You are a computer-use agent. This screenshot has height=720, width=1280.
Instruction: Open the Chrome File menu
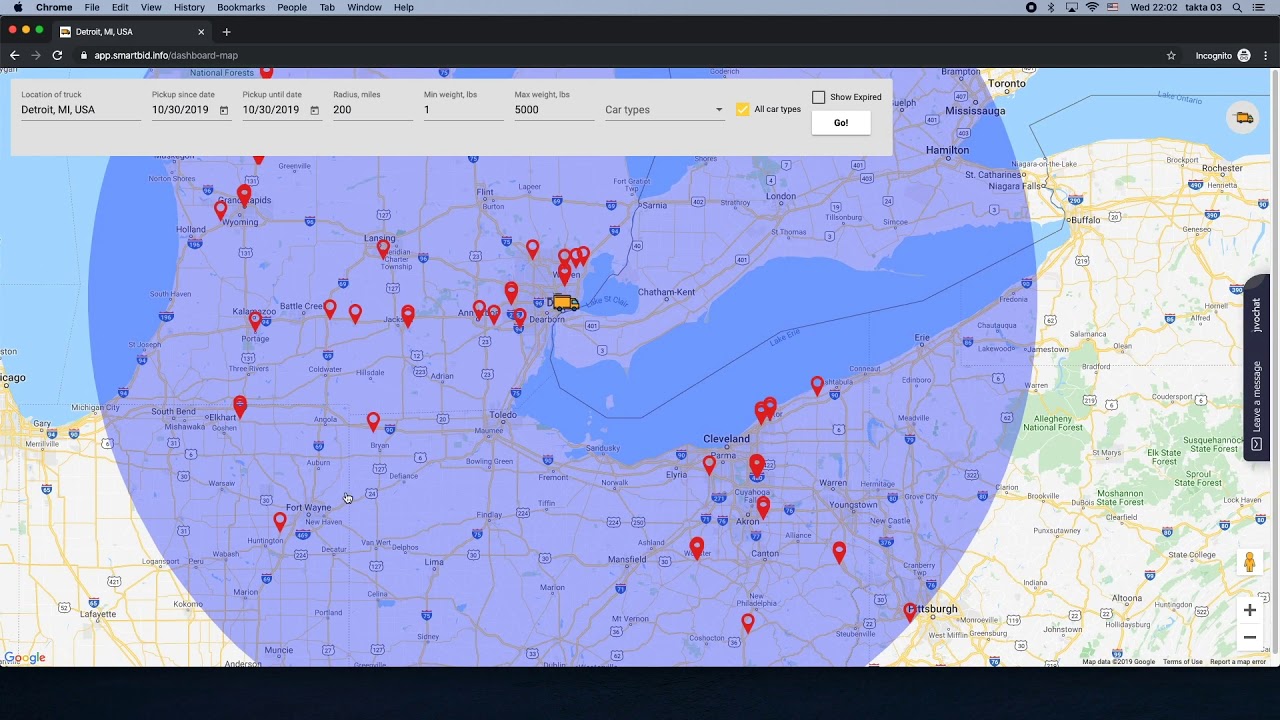point(92,7)
